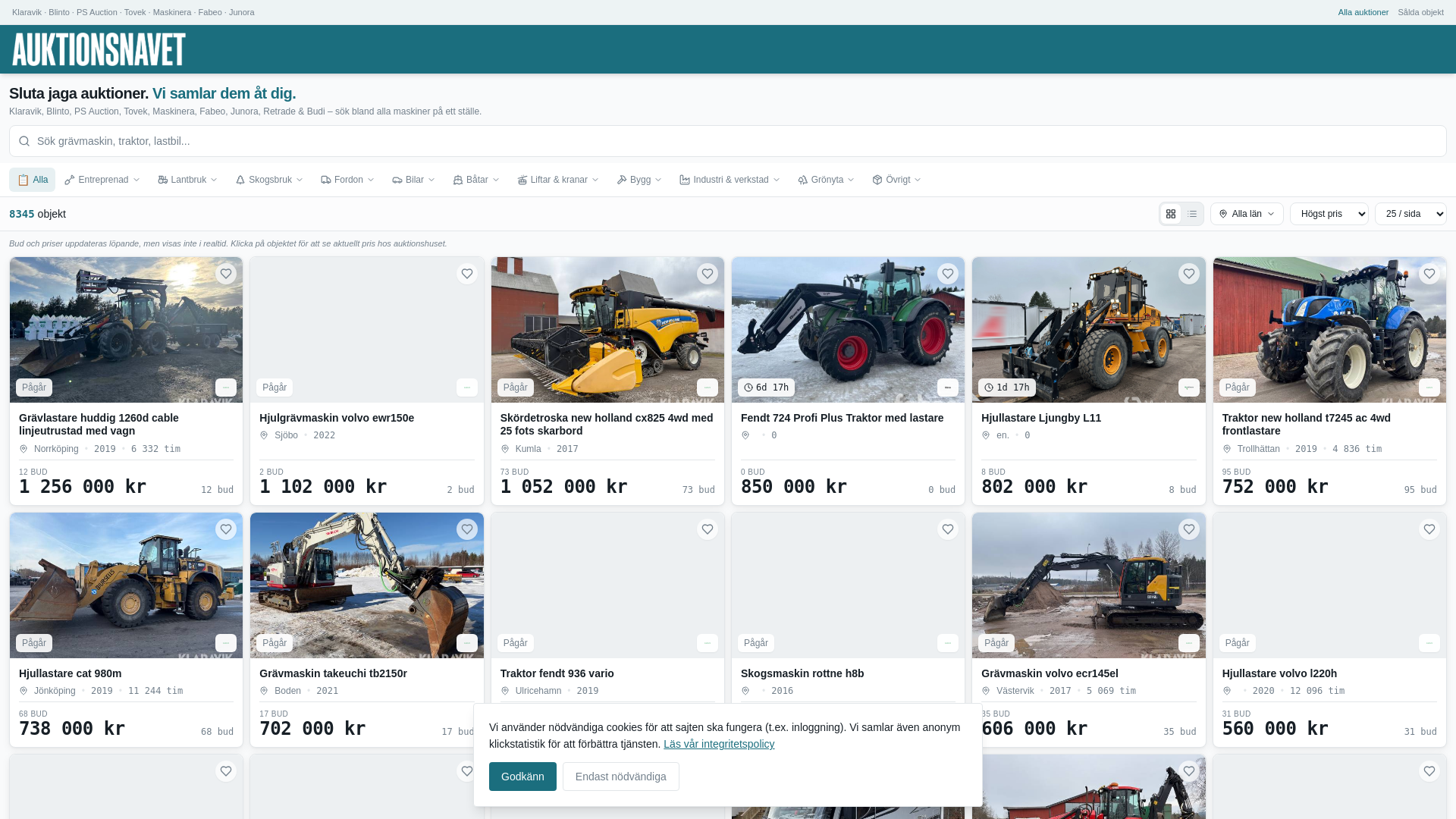Open the Övrigt category
Screen dimensions: 1456x819
coord(896,180)
